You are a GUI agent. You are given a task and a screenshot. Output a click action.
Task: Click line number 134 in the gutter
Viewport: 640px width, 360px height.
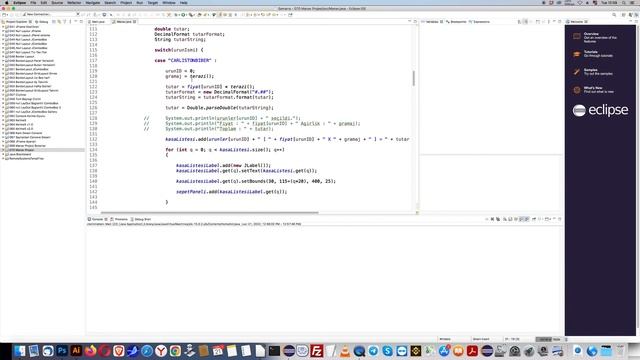coord(93,149)
